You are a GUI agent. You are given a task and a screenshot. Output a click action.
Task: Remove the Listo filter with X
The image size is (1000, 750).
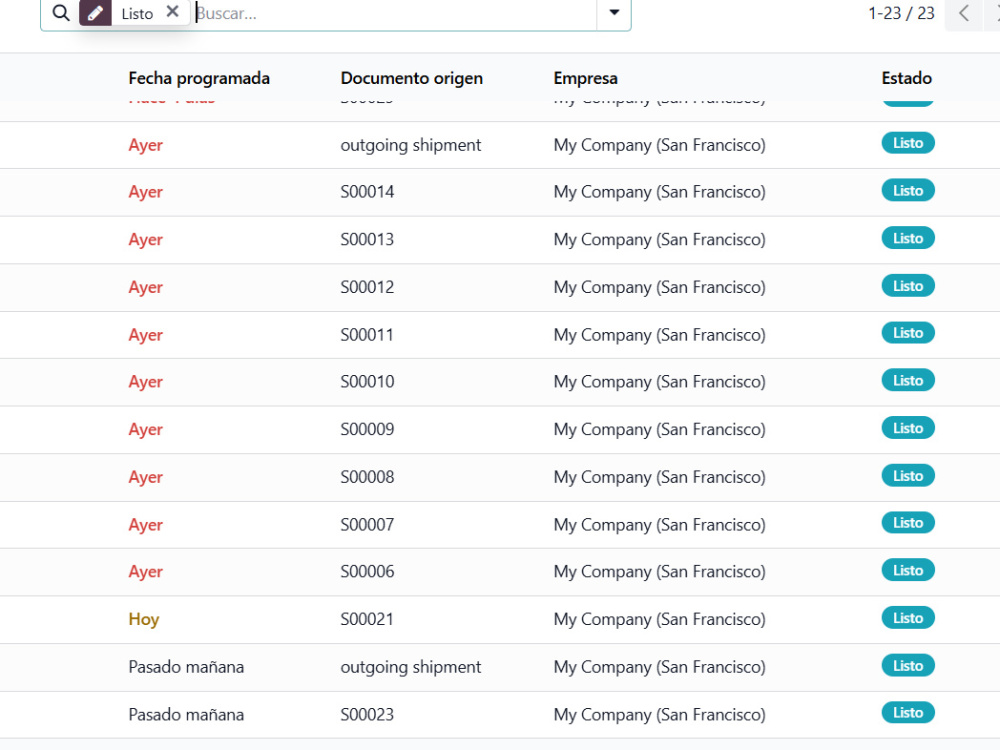coord(172,11)
